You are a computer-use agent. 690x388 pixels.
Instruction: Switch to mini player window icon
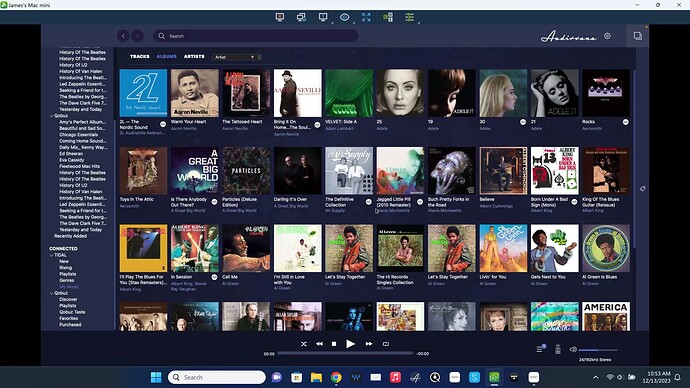coord(638,36)
